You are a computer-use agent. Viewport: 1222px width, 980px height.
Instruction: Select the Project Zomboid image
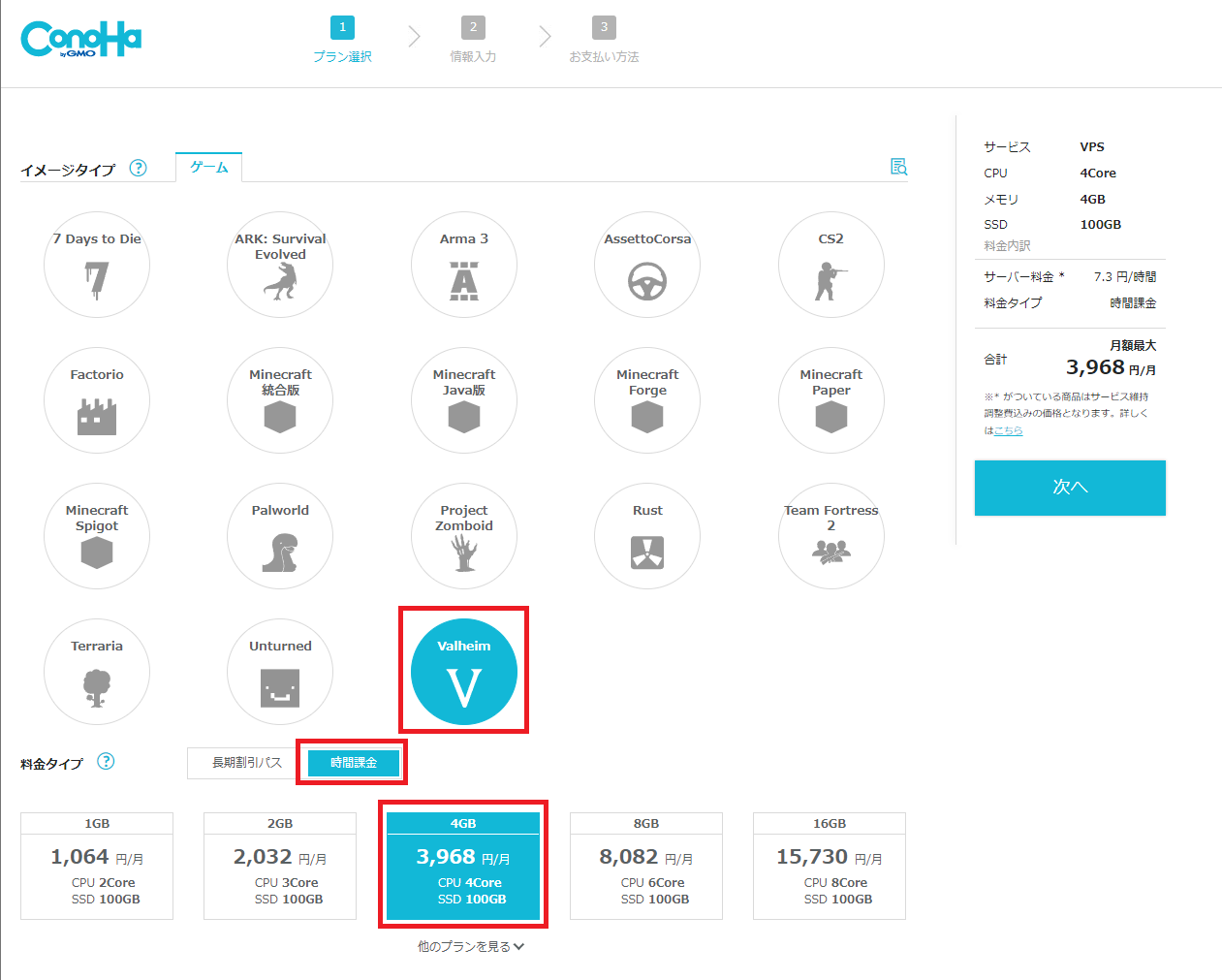click(464, 536)
